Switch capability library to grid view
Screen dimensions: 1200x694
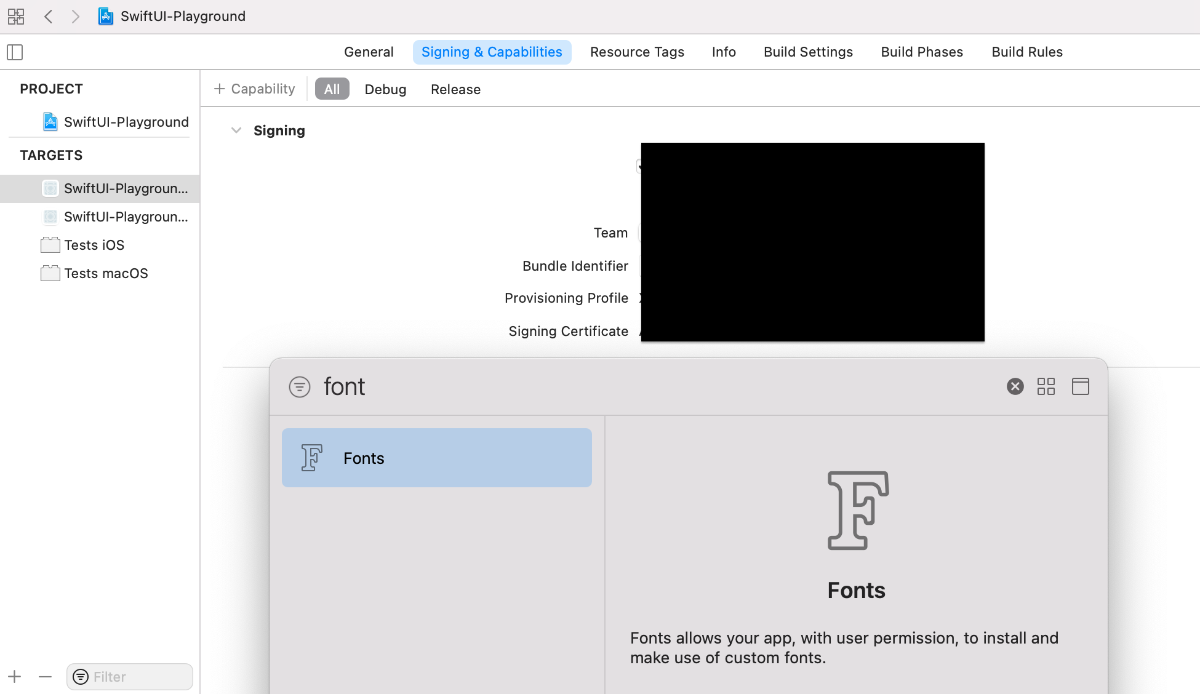[1046, 387]
